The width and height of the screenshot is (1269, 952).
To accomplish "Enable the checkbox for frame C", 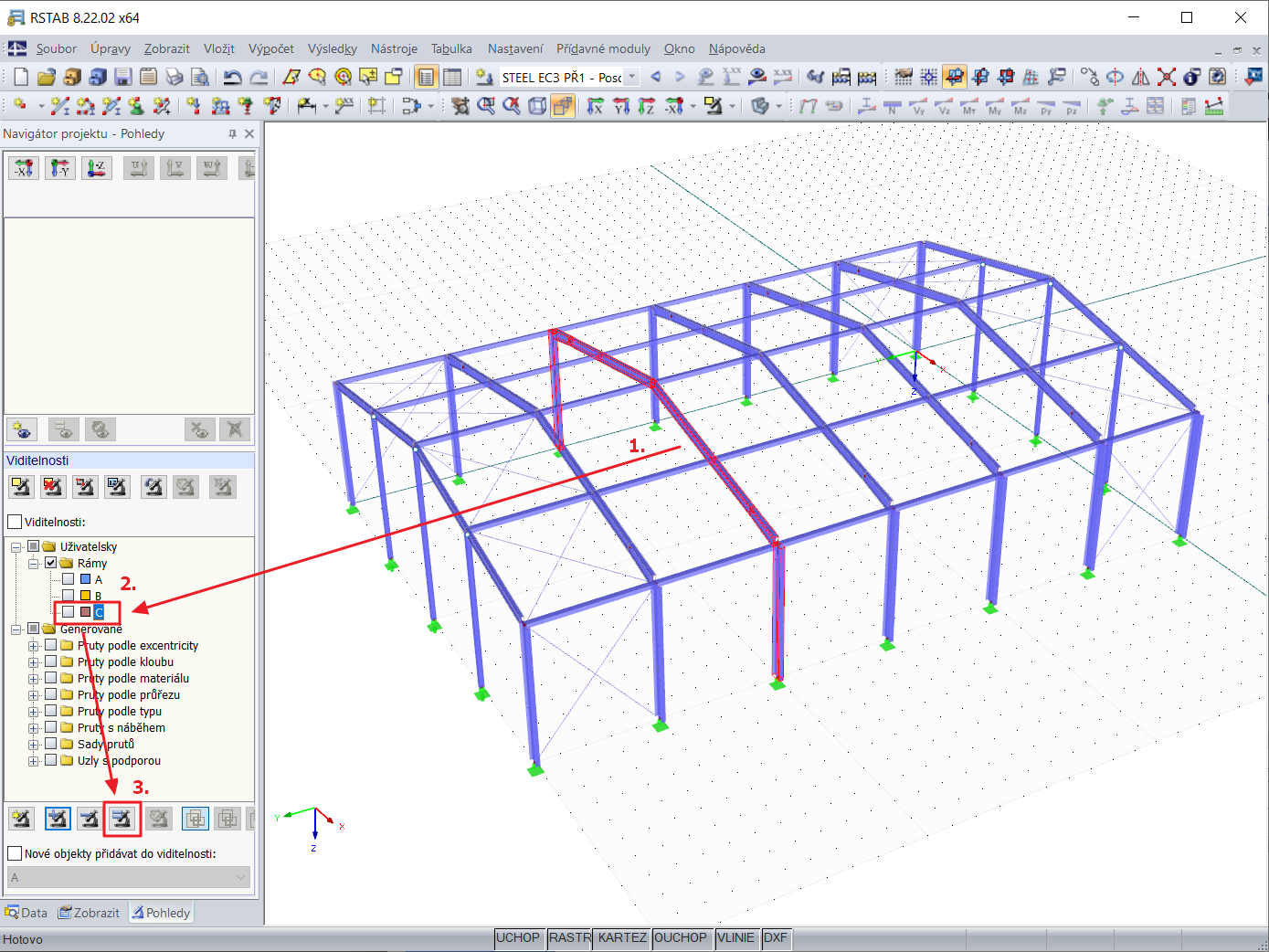I will [68, 612].
